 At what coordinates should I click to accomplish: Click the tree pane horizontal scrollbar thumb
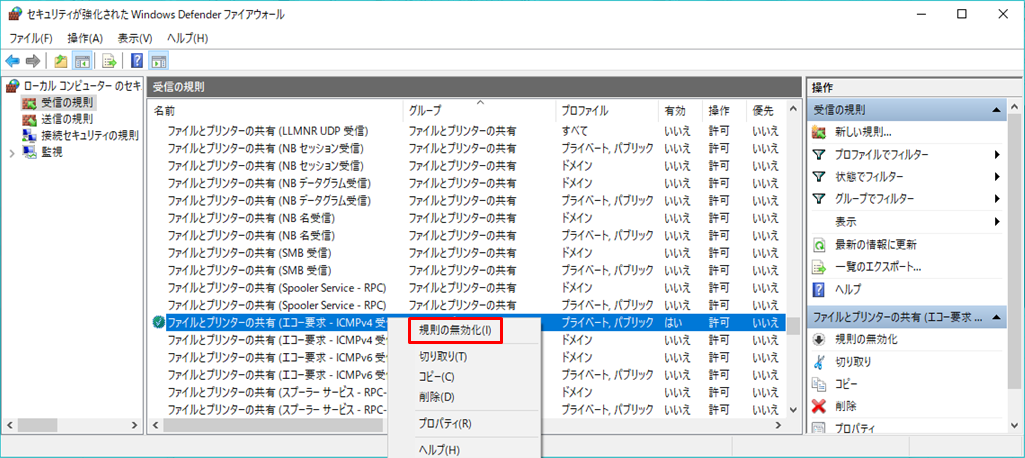click(37, 425)
